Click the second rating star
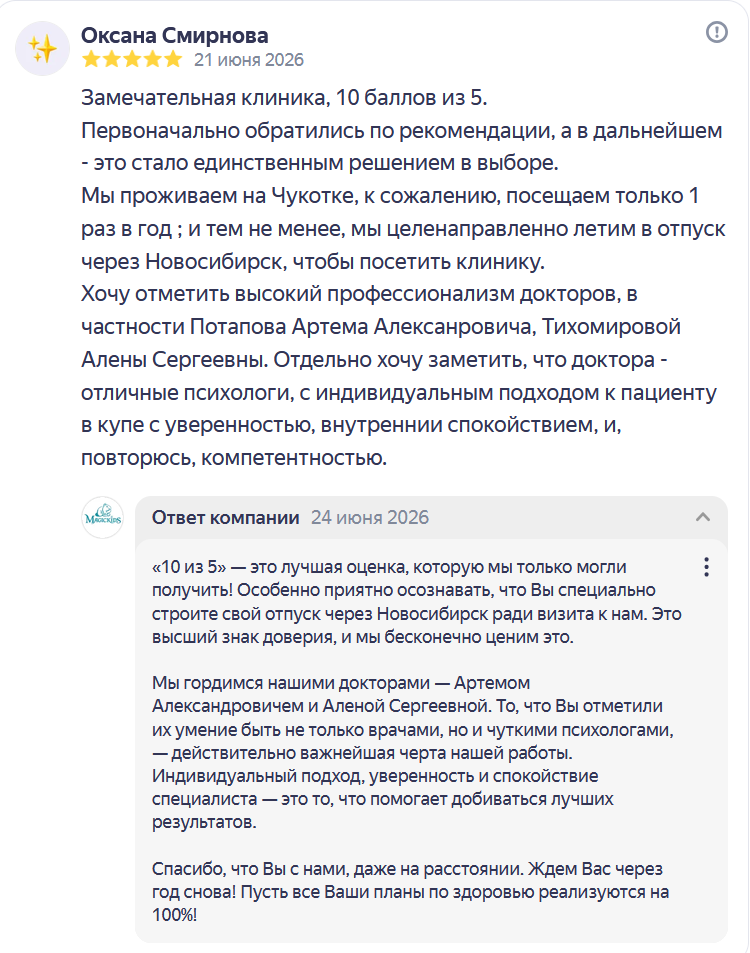The height and width of the screenshot is (953, 750). [x=112, y=60]
